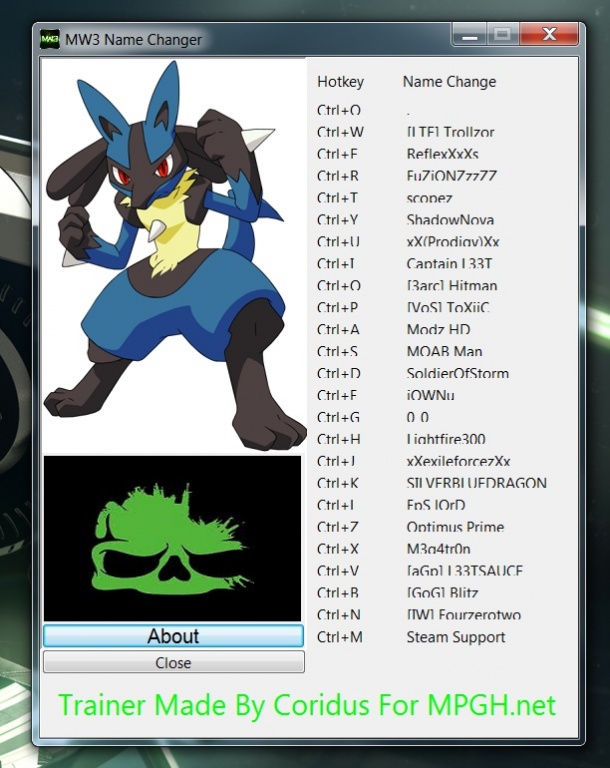Select the '[LTE] Trollzor' name entry
Image resolution: width=610 pixels, height=768 pixels.
click(450, 132)
